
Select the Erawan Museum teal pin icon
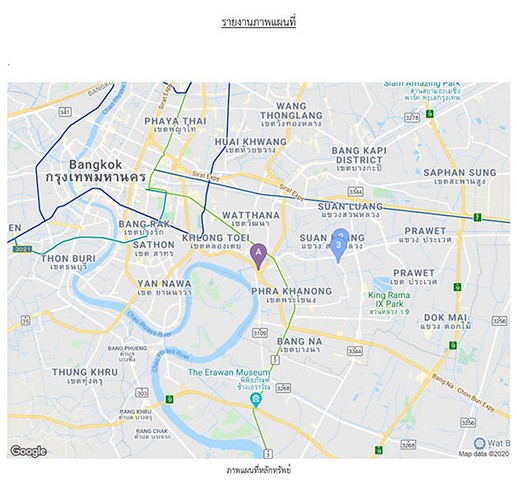tap(256, 400)
